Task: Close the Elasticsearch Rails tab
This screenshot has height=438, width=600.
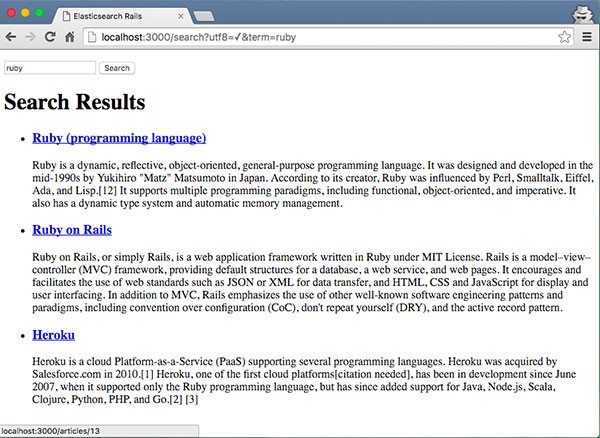Action: point(181,16)
